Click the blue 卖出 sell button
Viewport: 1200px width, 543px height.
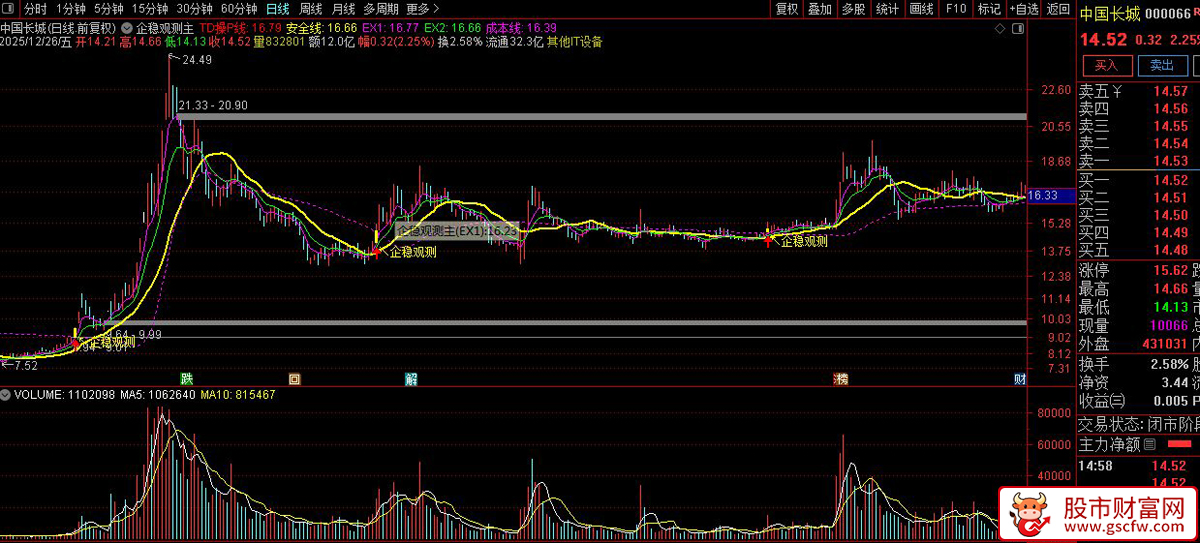[x=1162, y=65]
